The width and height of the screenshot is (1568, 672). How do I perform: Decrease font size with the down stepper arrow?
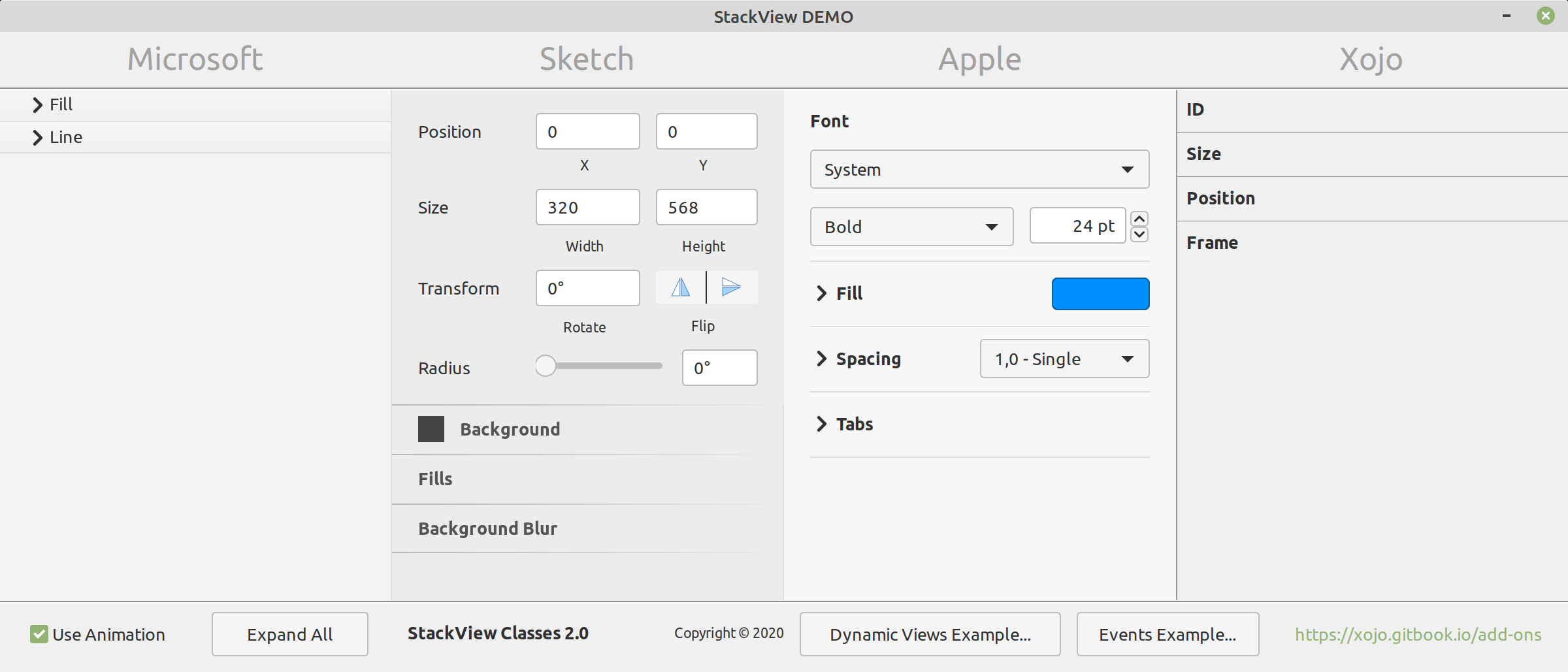pos(1139,234)
